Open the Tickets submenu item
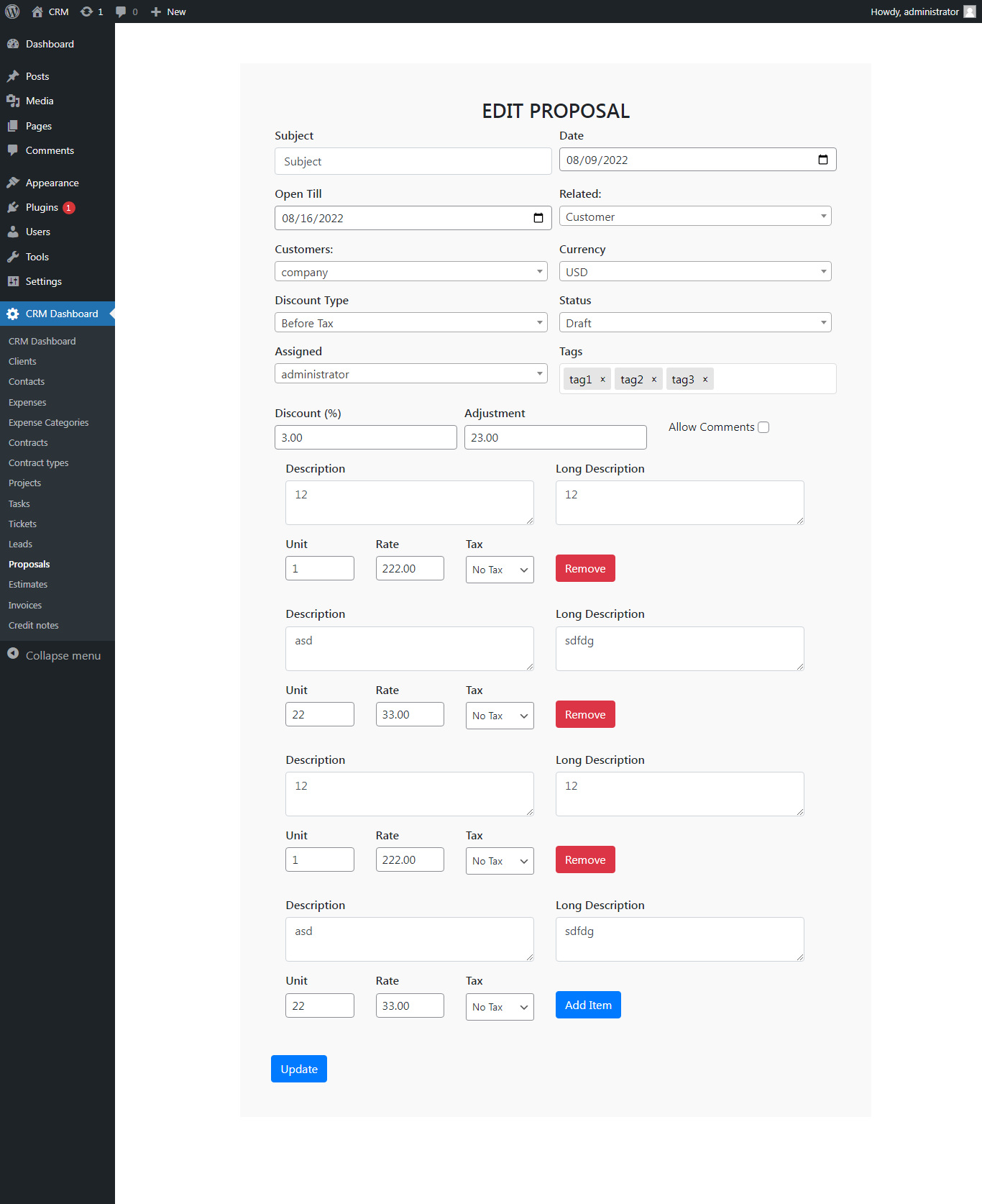 22,524
